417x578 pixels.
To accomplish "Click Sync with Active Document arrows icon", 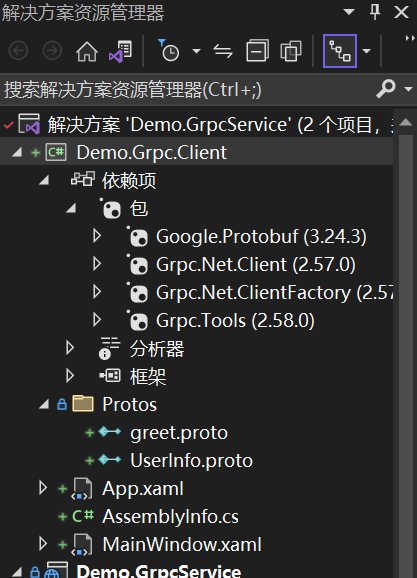I will [223, 51].
